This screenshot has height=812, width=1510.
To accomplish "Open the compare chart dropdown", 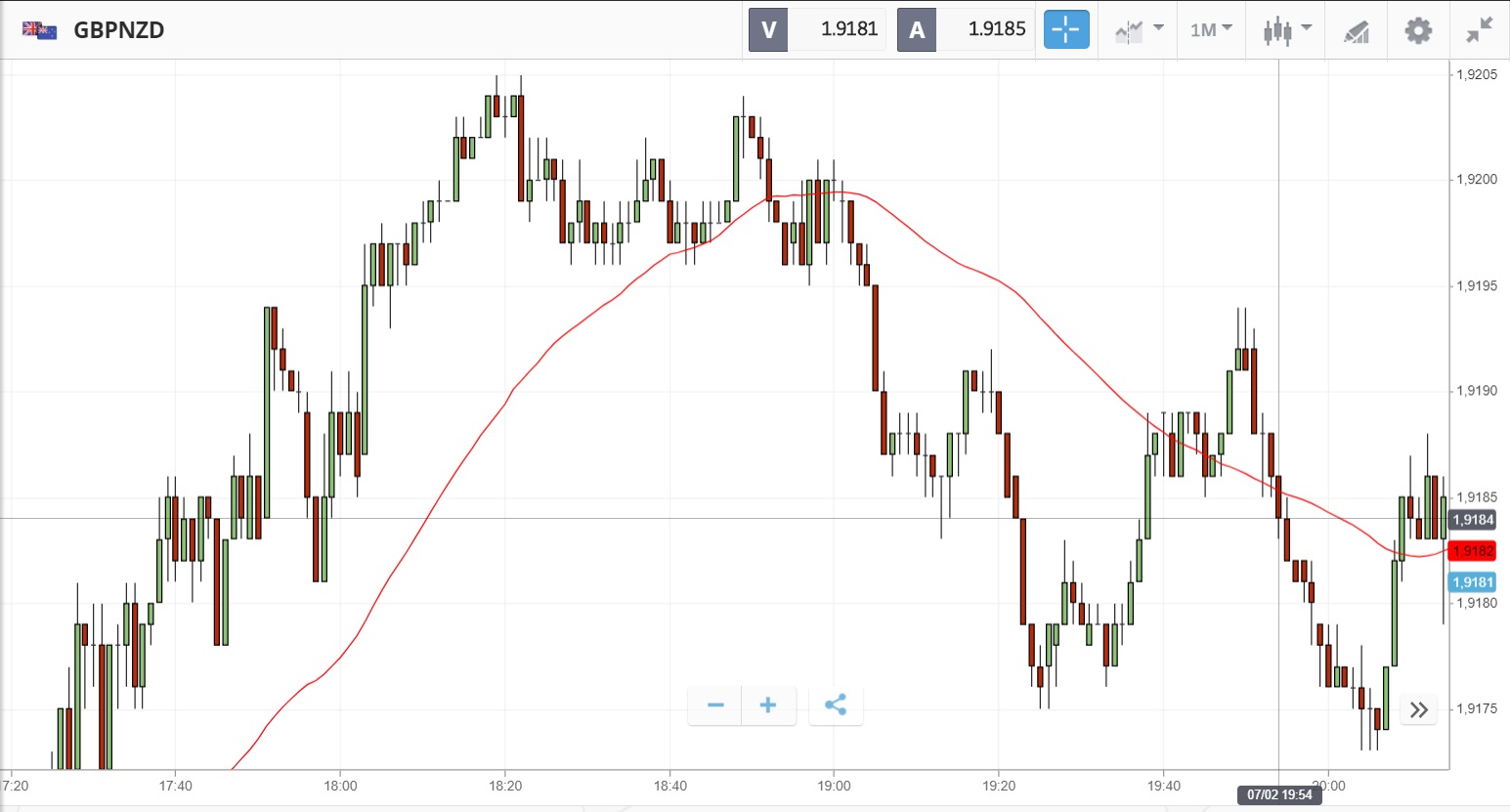I will pos(1139,30).
